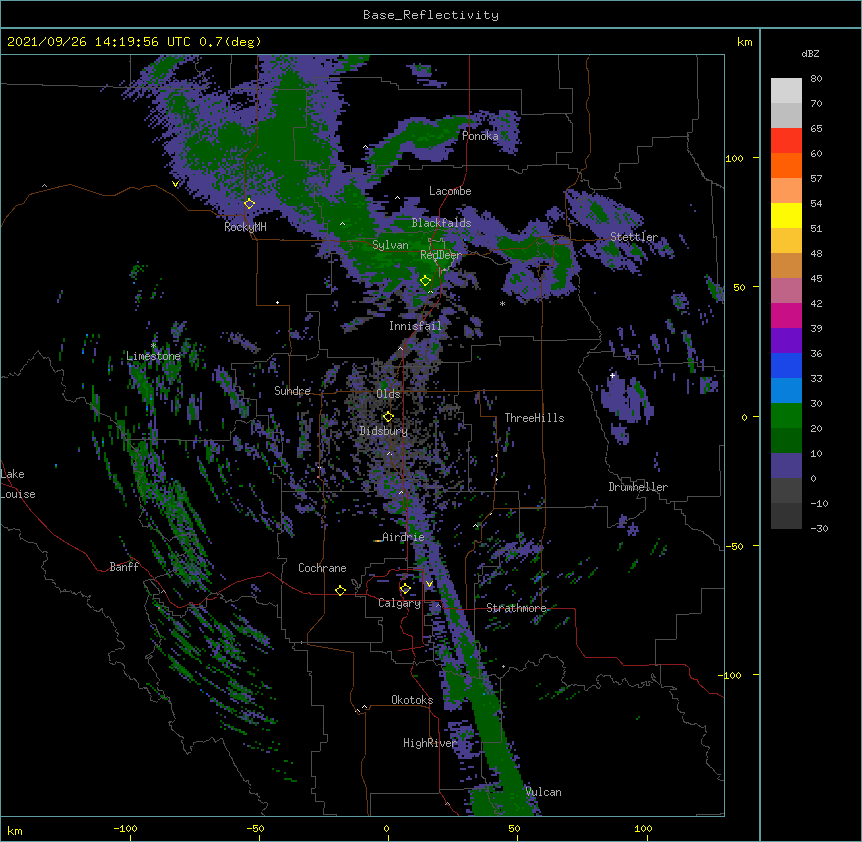Viewport: 862px width, 842px height.
Task: Select the yellow 54 dBZ legend swatch
Action: (786, 215)
